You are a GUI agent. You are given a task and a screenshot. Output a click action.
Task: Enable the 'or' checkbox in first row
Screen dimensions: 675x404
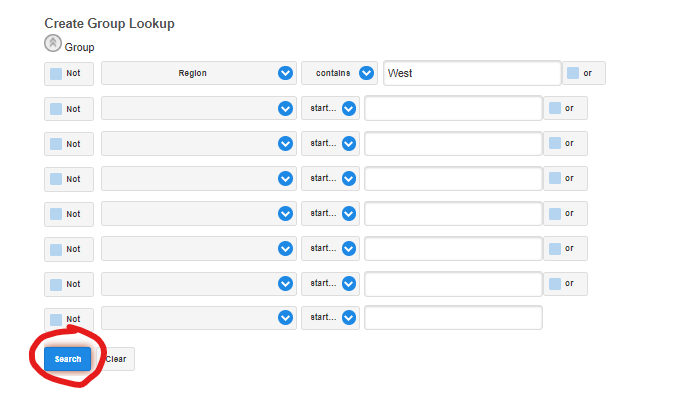tap(573, 73)
